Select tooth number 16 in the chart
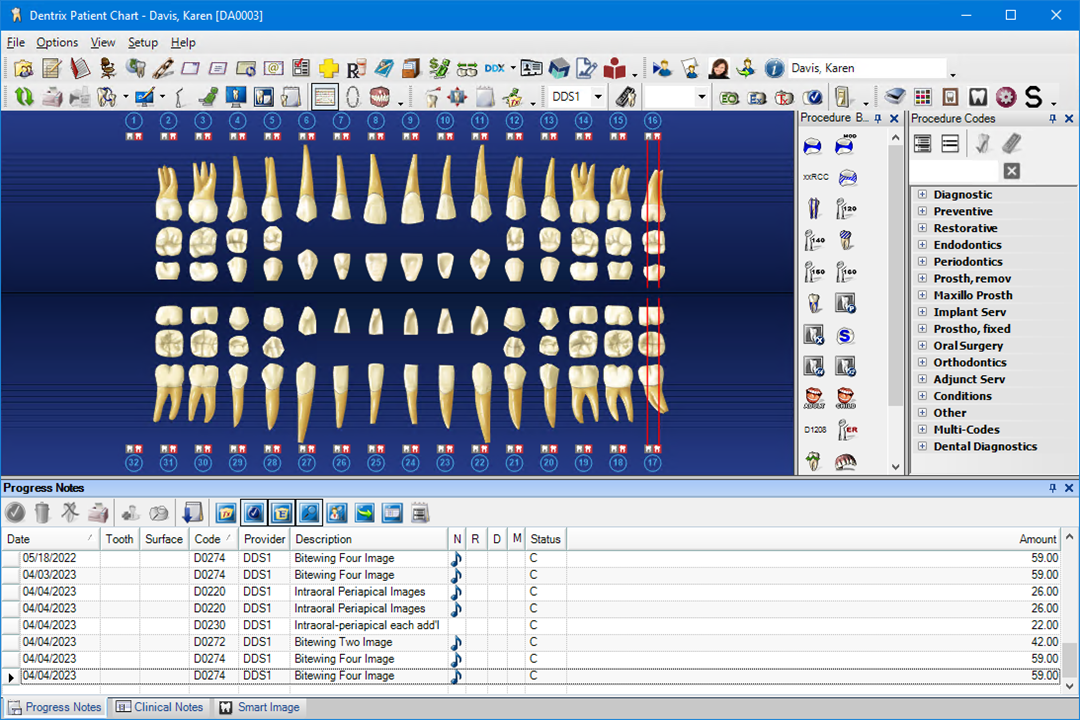 click(x=652, y=121)
